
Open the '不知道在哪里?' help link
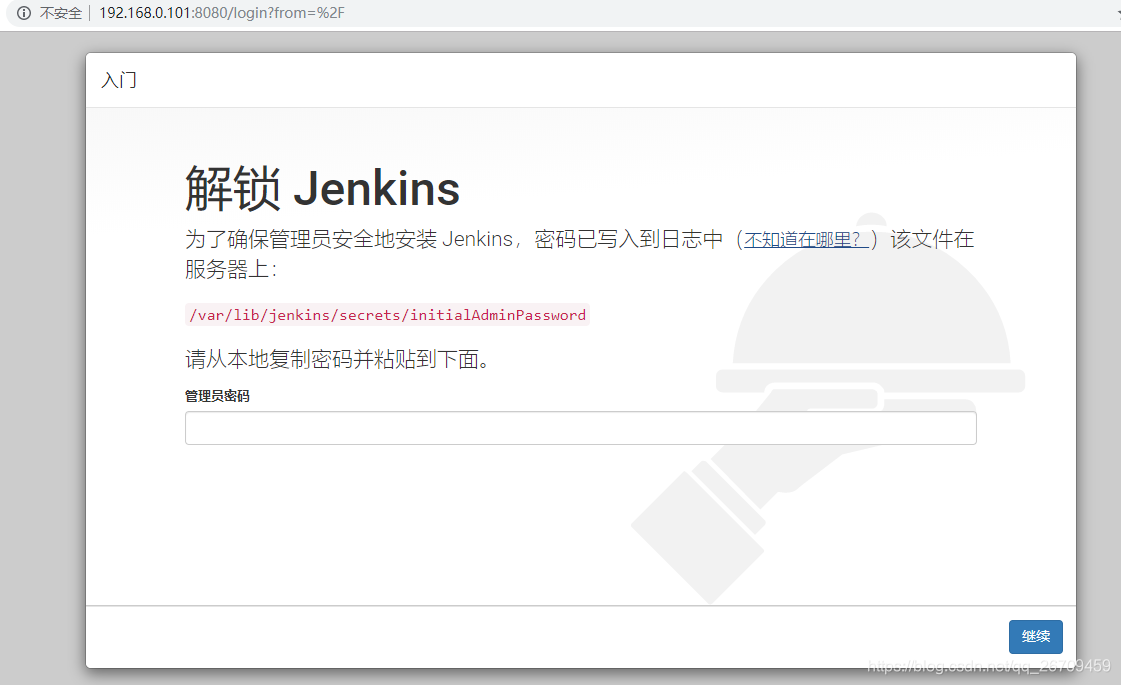(x=806, y=240)
